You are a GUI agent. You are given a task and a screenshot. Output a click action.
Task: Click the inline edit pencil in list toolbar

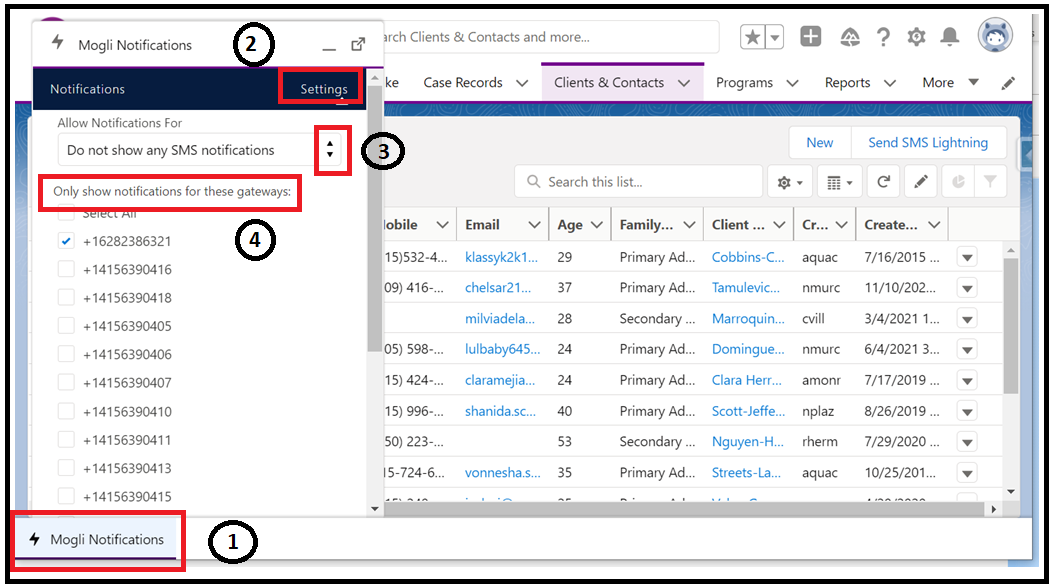pos(920,182)
